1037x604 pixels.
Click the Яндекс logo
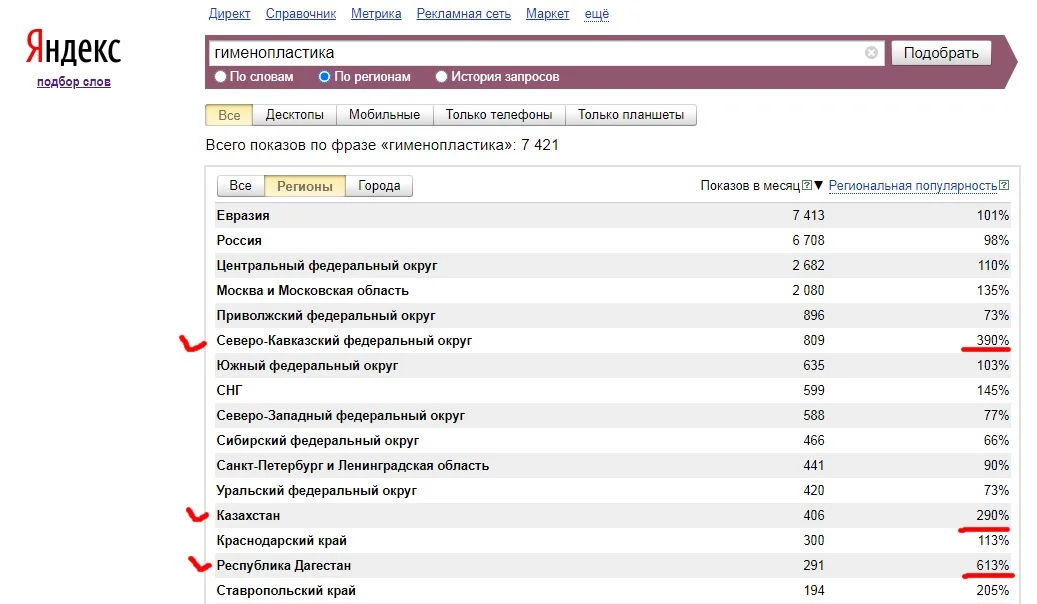[74, 46]
